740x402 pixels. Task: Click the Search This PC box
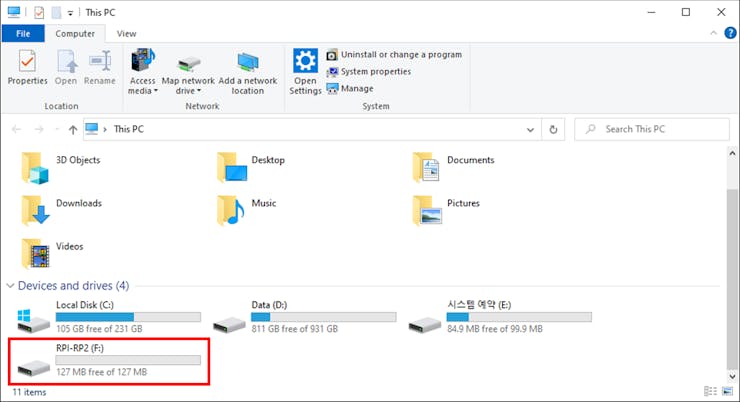click(652, 129)
